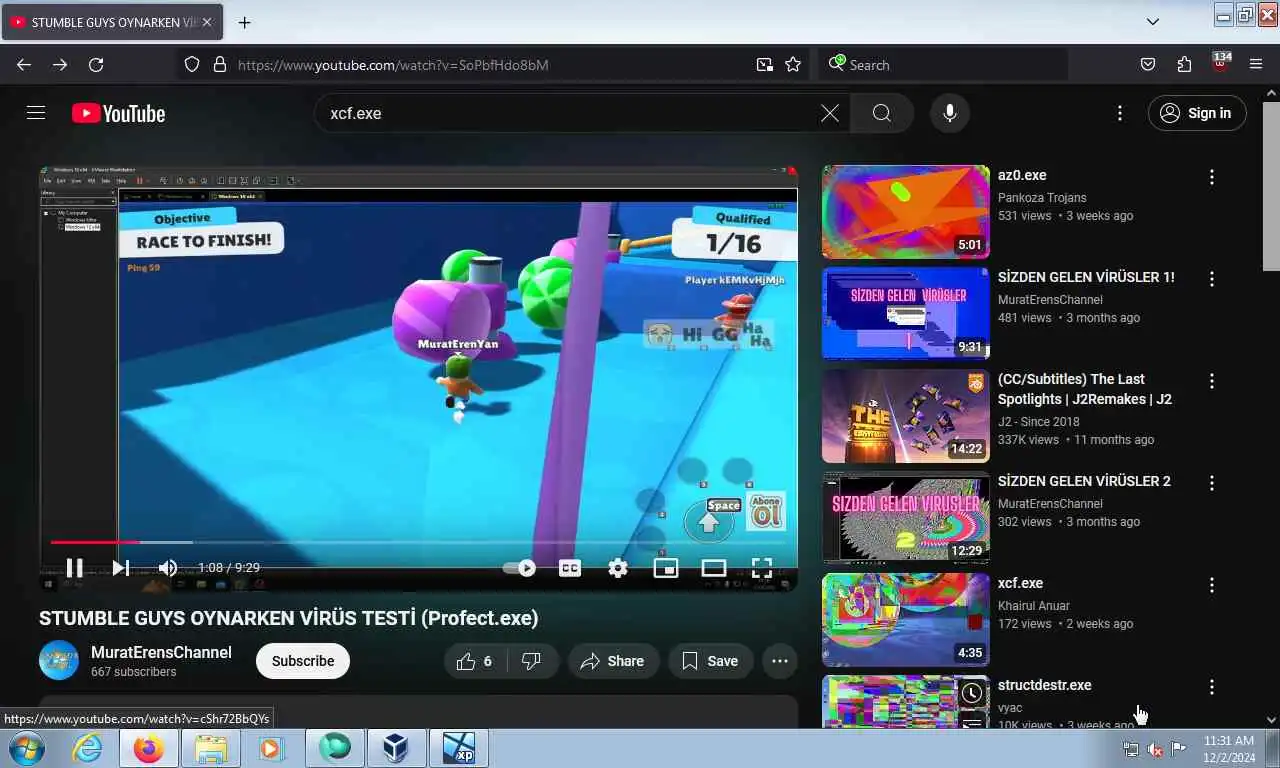Viewport: 1280px width, 768px height.
Task: Click the shield tracking protection icon
Action: (193, 64)
